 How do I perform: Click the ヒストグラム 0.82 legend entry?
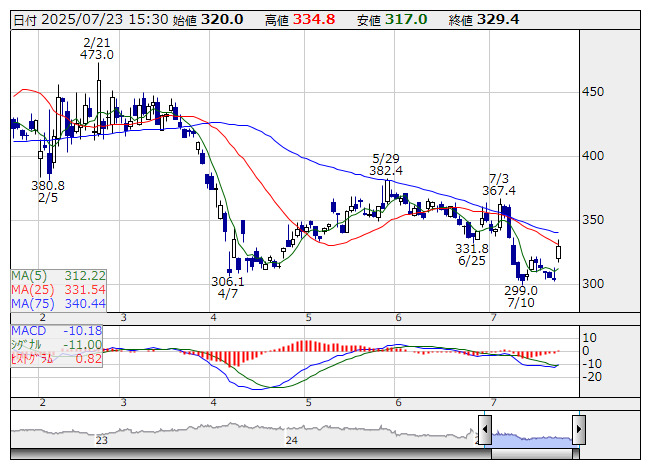pos(57,359)
